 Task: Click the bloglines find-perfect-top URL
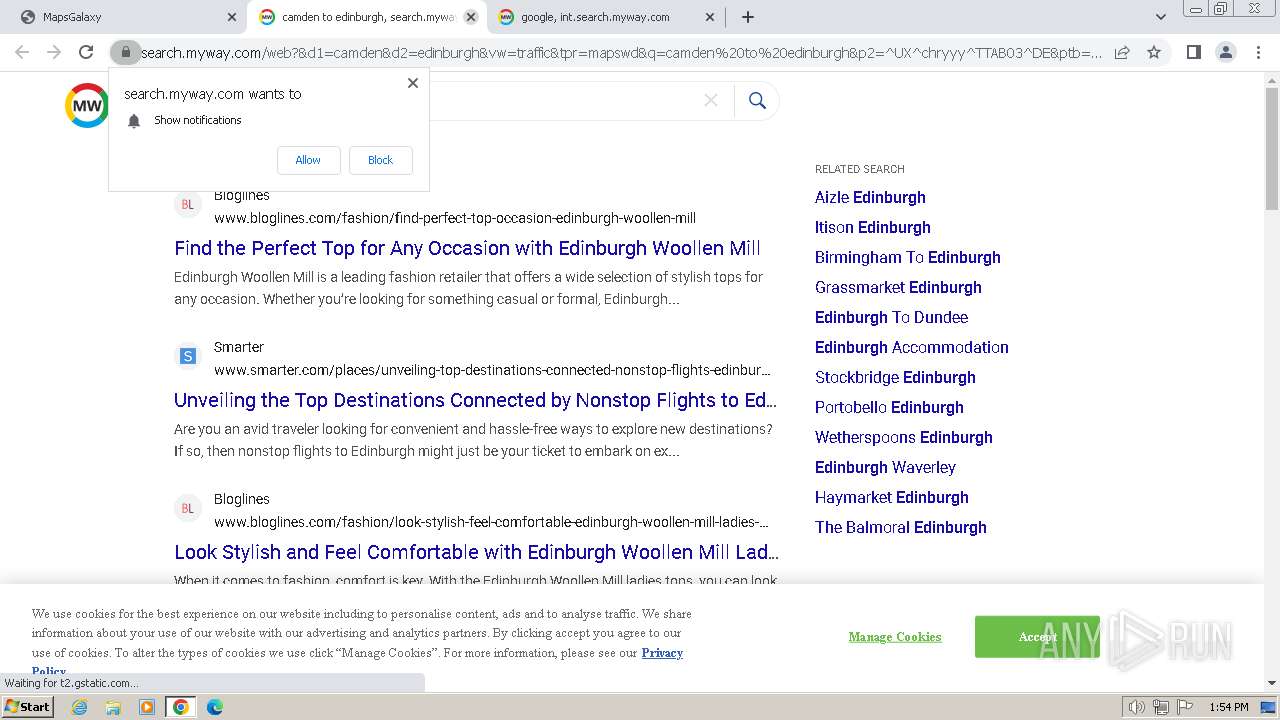(455, 218)
